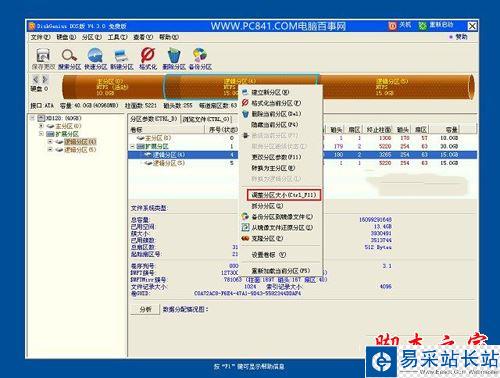Open the 查看 View menu
The width and height of the screenshot is (500, 378).
coord(143,37)
